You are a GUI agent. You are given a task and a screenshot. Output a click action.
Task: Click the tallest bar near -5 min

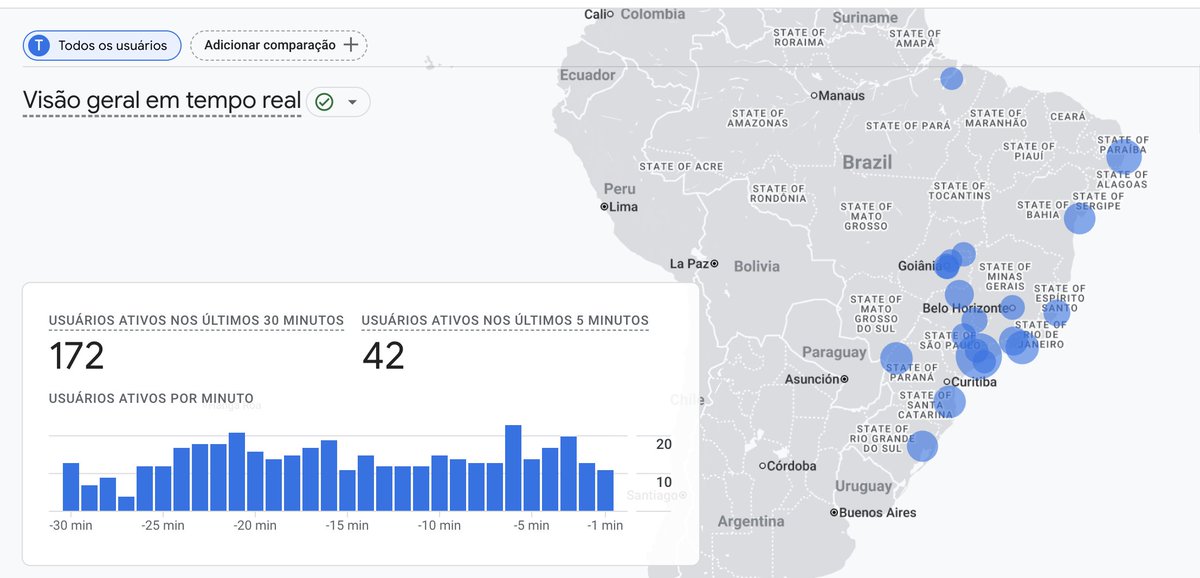(x=514, y=468)
